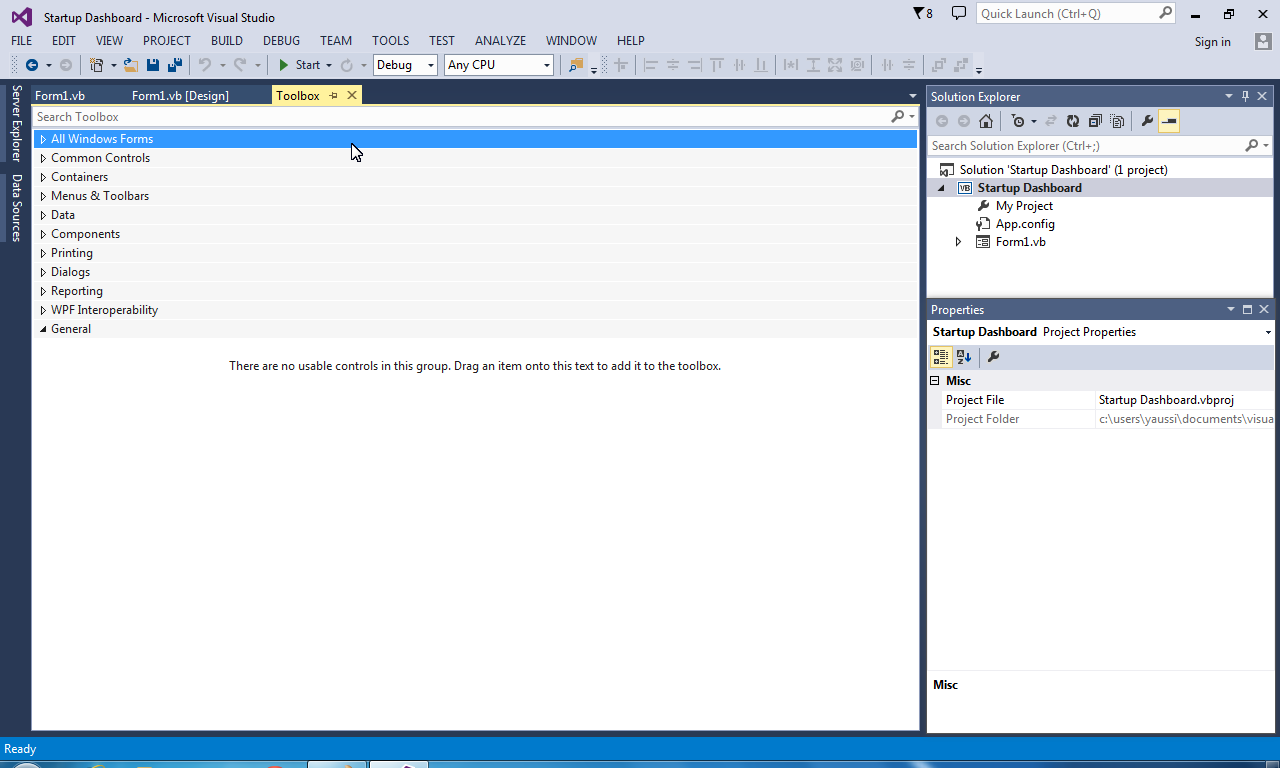1281x768 pixels.
Task: Expand the Data toolbox group
Action: (43, 215)
